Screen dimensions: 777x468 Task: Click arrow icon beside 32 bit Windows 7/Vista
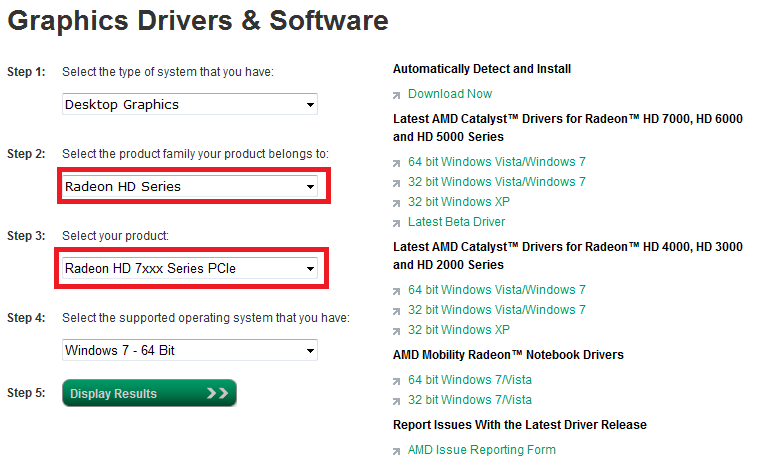(396, 401)
